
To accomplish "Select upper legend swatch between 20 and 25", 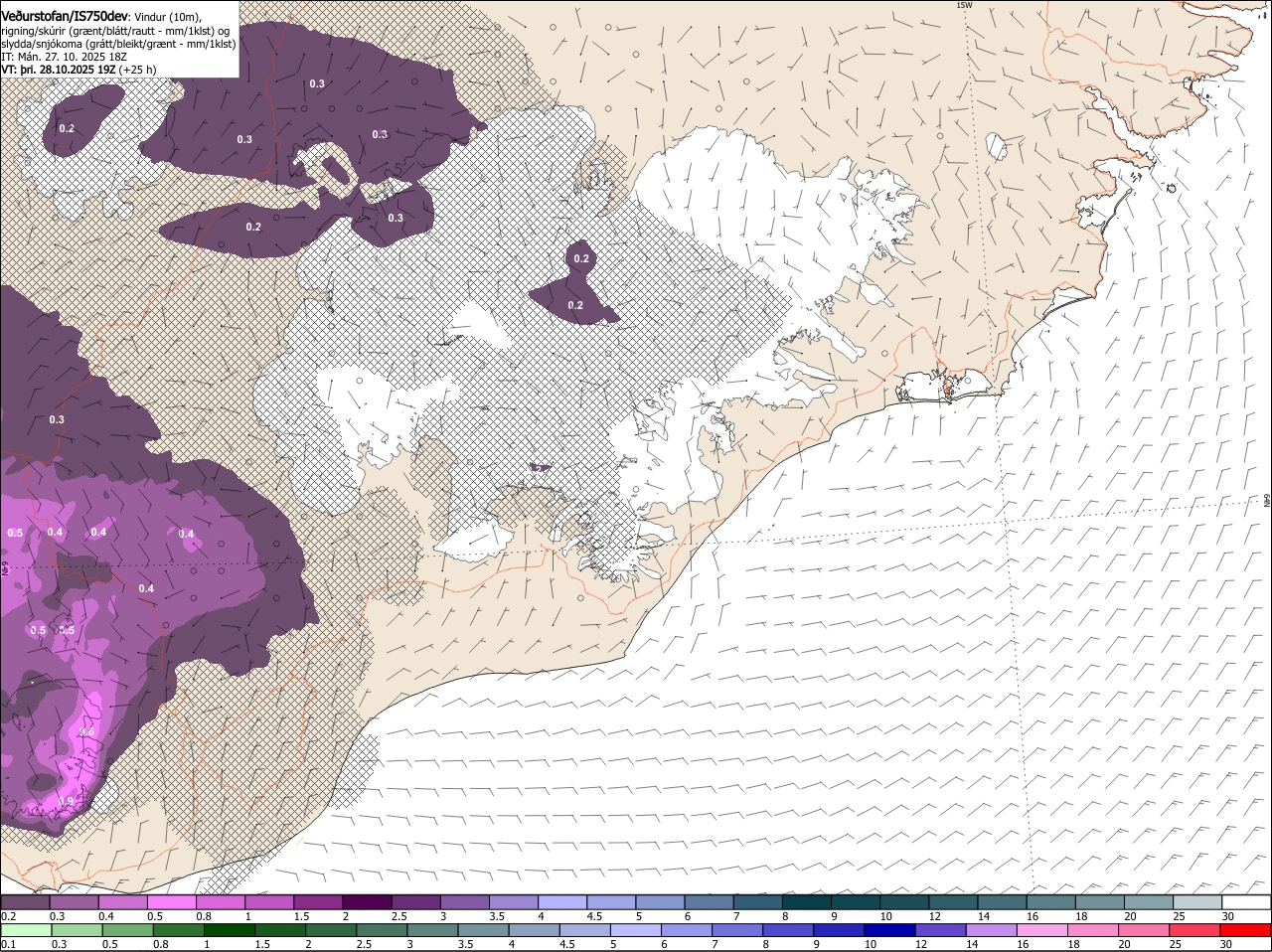I will (x=1148, y=902).
